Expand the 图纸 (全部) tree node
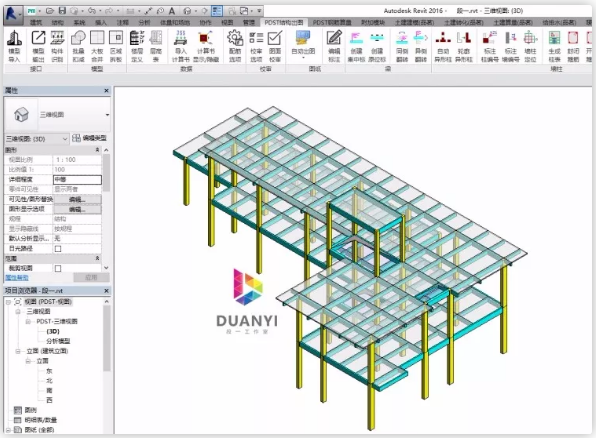 (x=8, y=430)
